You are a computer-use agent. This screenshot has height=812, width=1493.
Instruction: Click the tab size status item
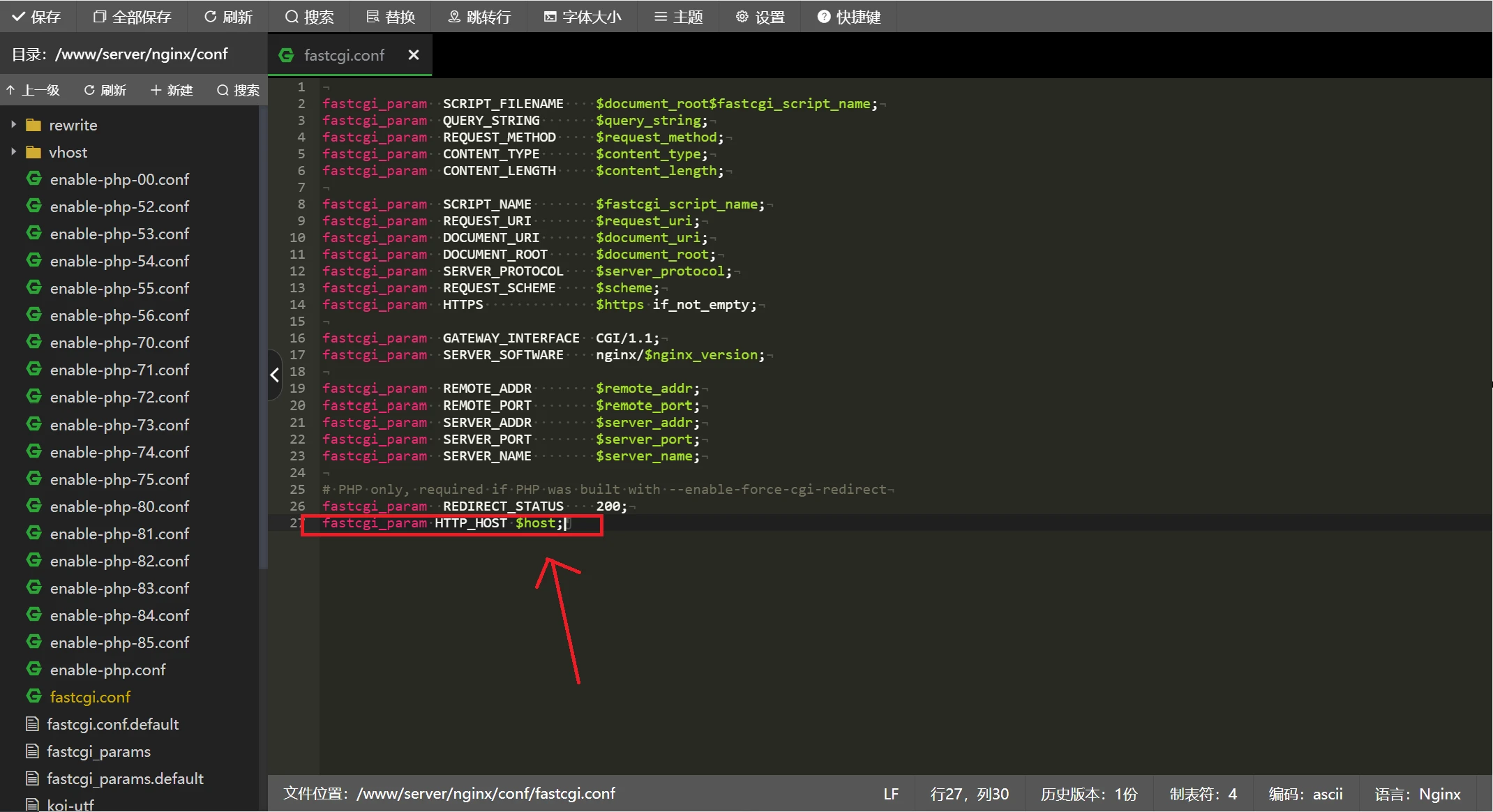point(1203,794)
